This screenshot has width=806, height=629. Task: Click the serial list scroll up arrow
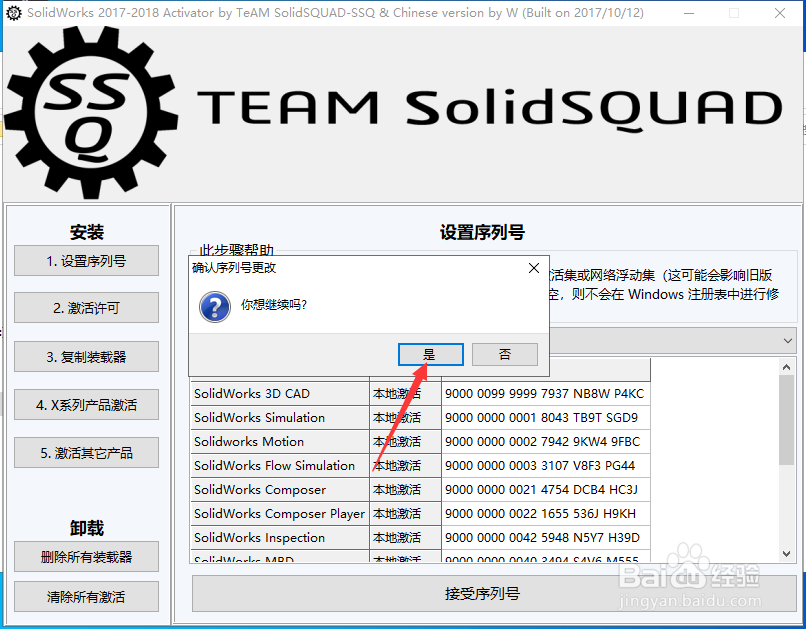tap(786, 367)
